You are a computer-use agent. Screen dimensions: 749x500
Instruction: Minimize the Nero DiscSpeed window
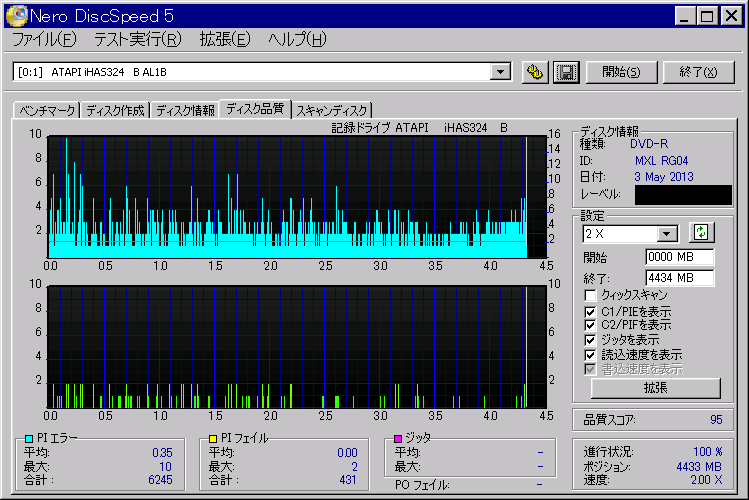tap(685, 16)
